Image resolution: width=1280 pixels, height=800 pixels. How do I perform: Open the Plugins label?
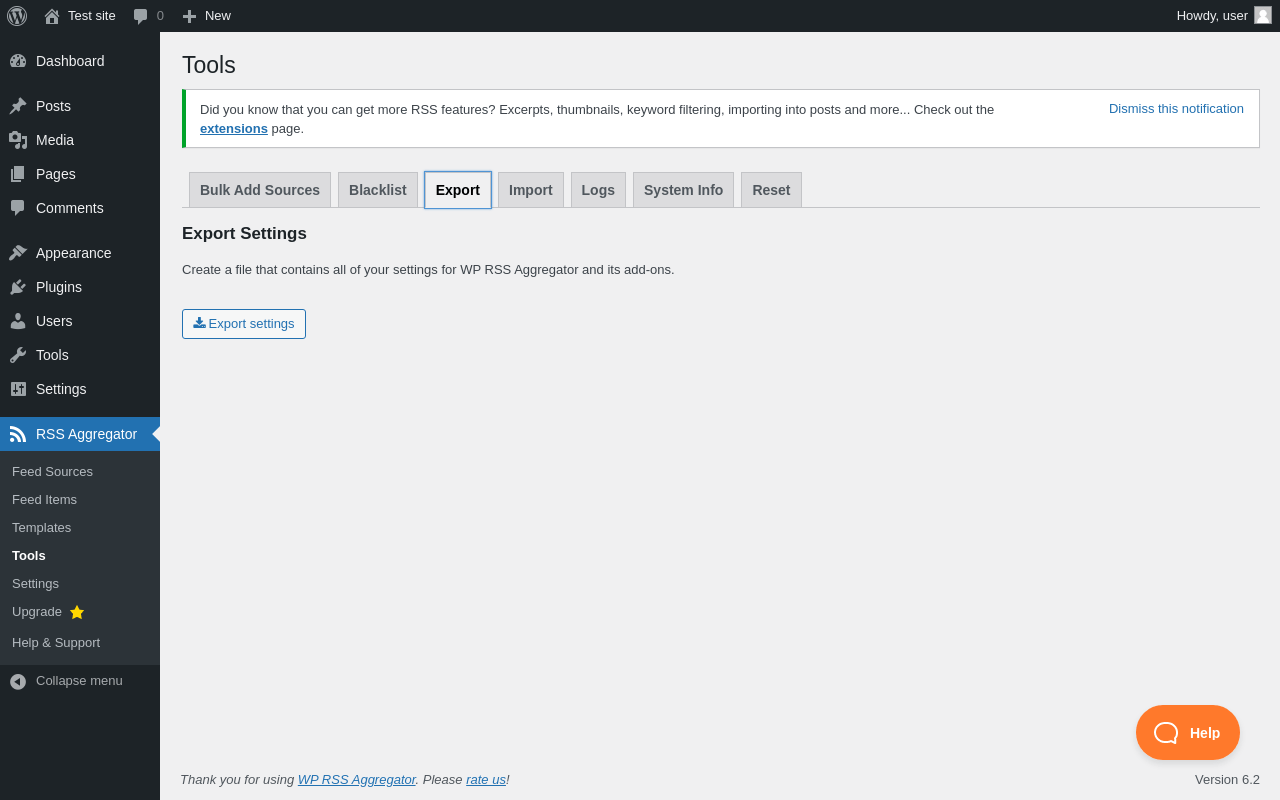click(x=59, y=287)
